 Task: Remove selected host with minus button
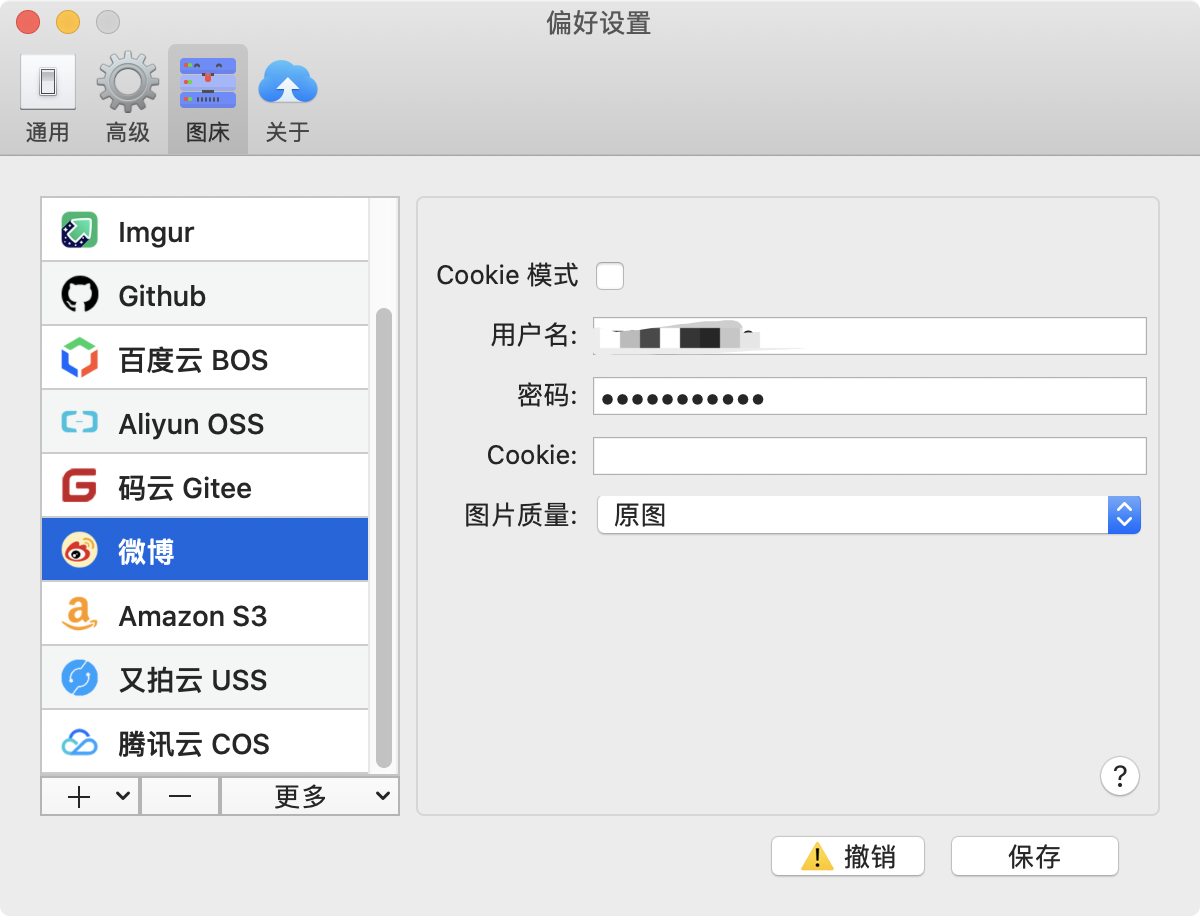coord(180,796)
